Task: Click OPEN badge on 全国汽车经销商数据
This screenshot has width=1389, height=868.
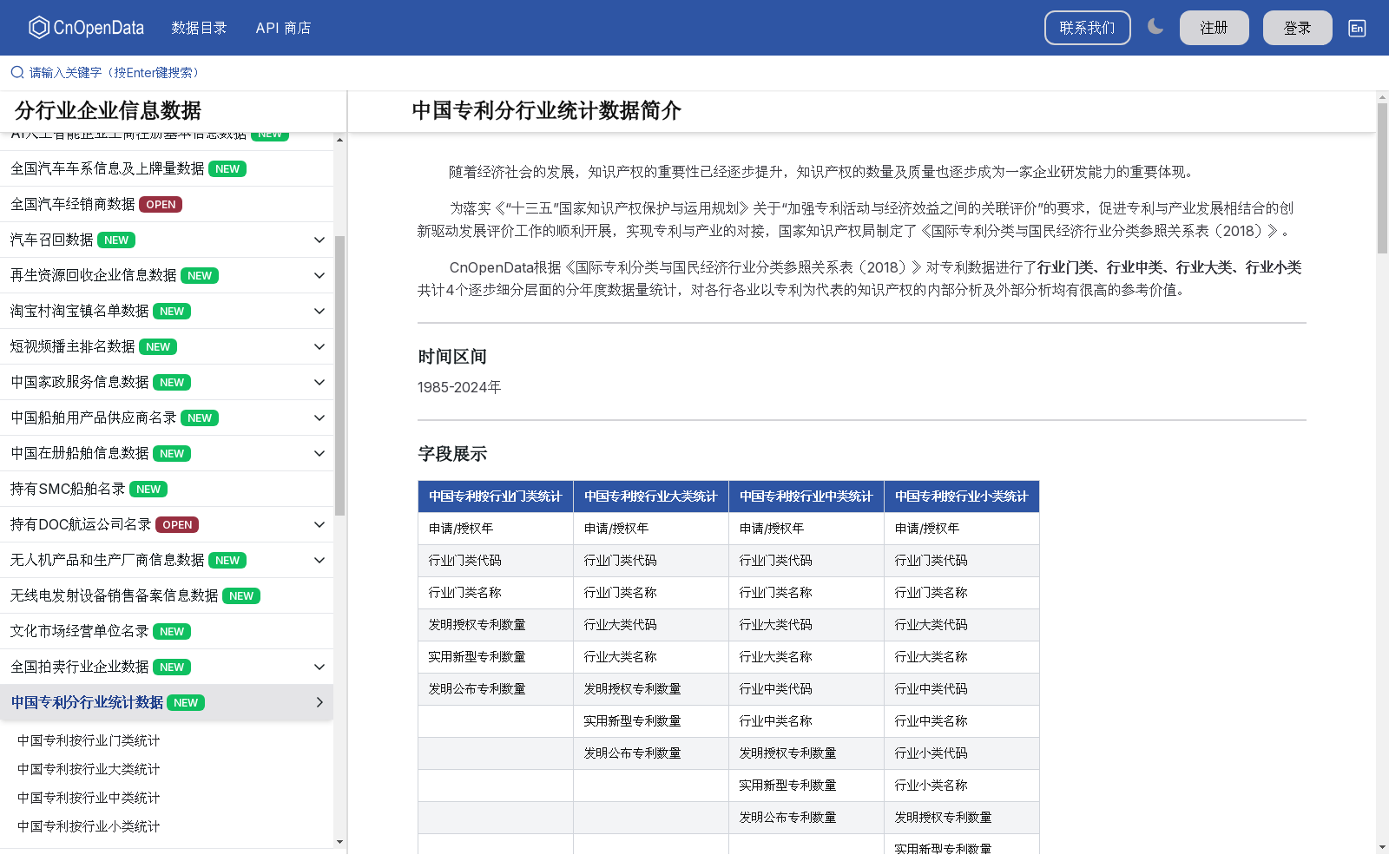Action: [161, 205]
